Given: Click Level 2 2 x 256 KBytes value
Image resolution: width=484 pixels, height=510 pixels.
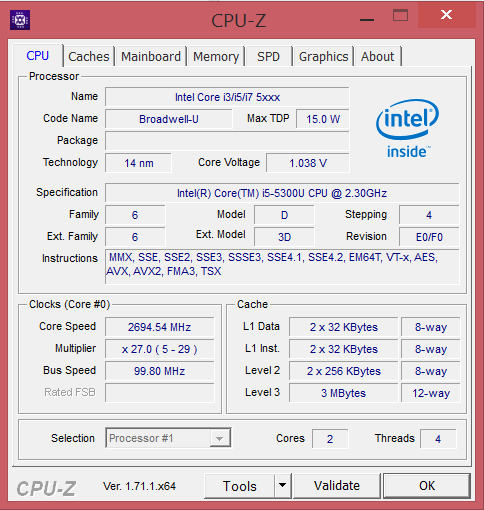Looking at the screenshot, I should [x=344, y=371].
